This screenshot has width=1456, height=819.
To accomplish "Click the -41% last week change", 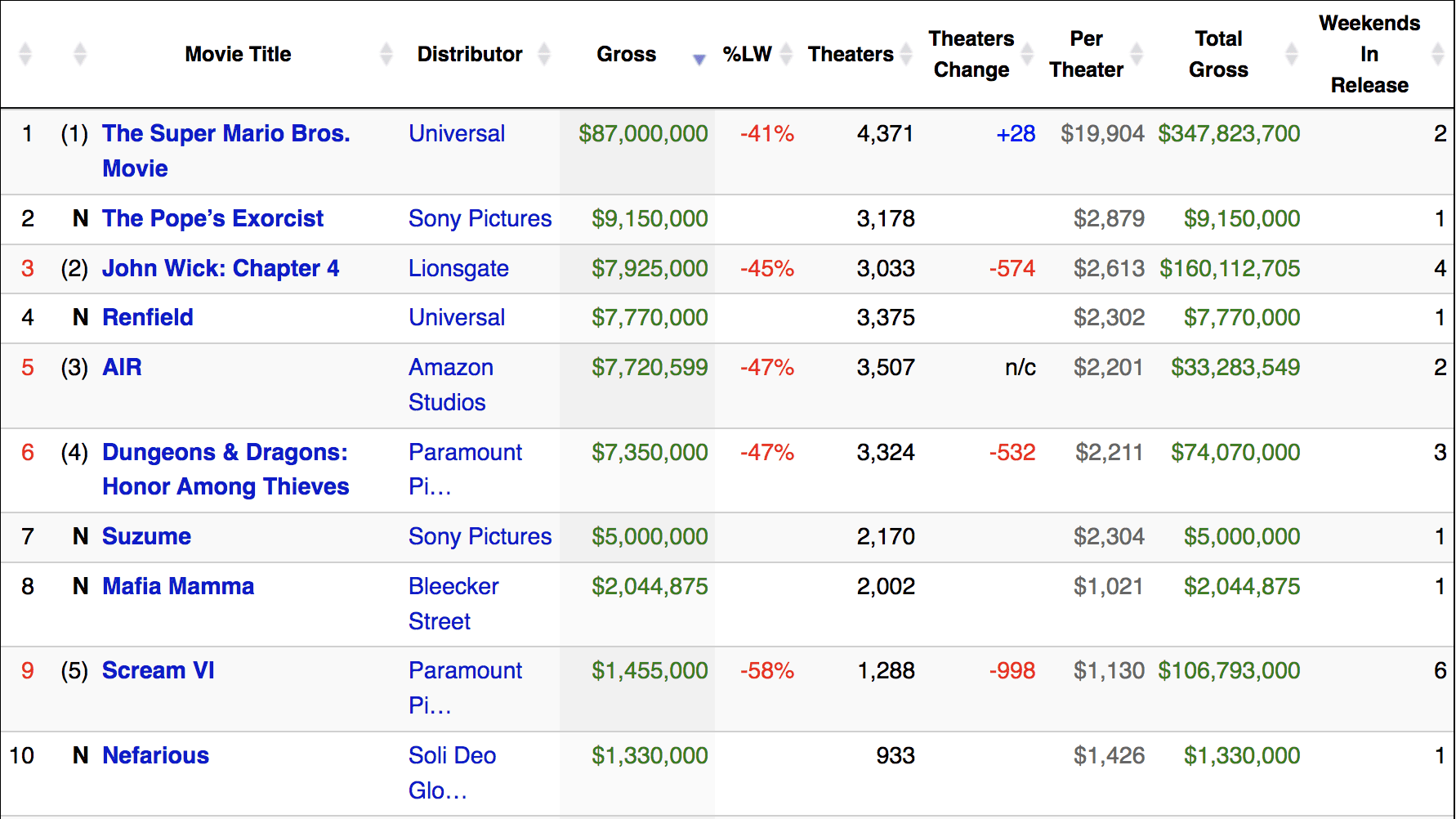I will point(766,133).
